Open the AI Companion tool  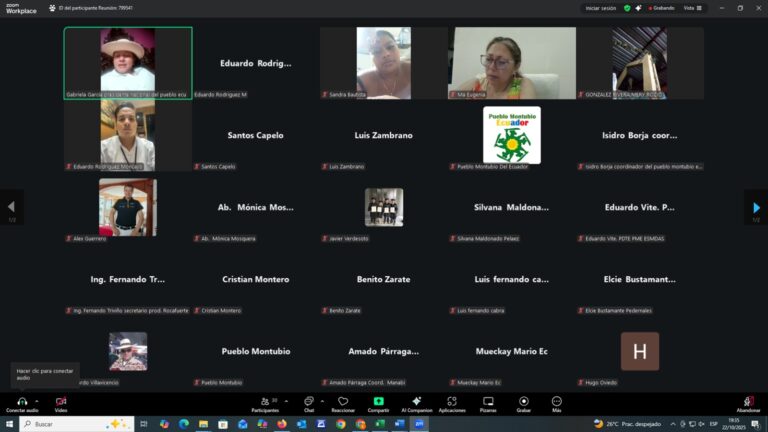416,401
